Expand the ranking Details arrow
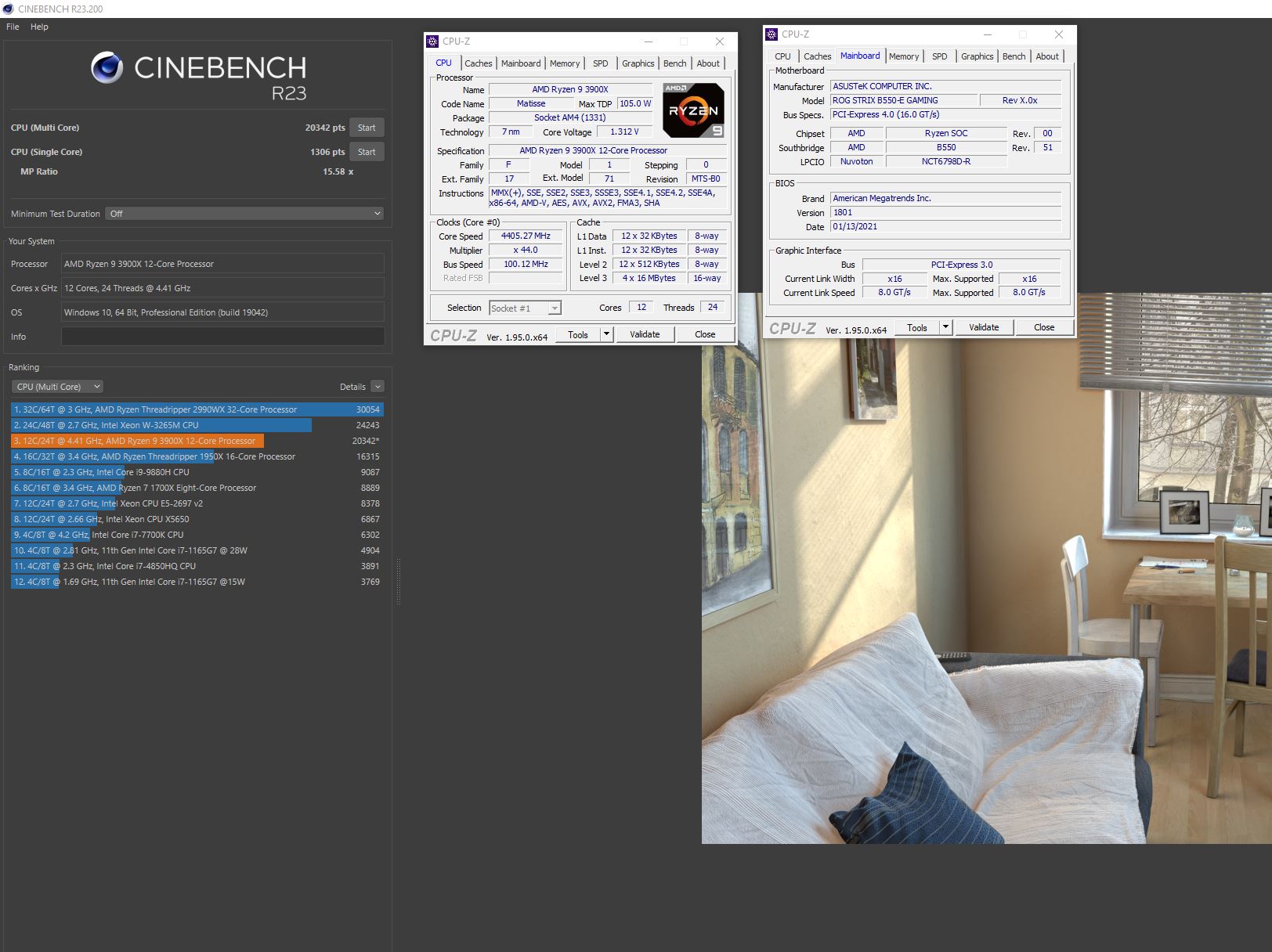Image resolution: width=1272 pixels, height=952 pixels. (378, 387)
